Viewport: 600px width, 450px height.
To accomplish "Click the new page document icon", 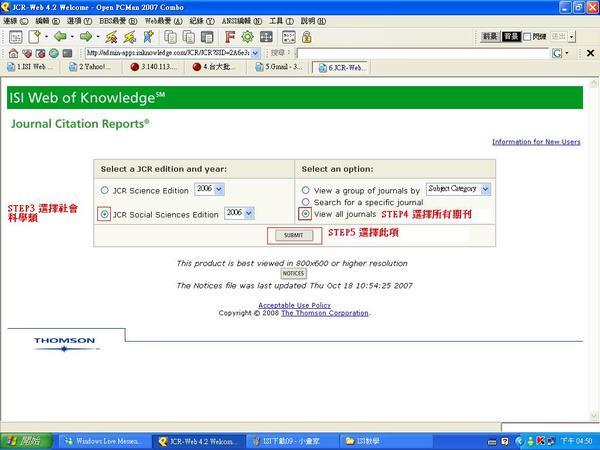I will (34, 37).
